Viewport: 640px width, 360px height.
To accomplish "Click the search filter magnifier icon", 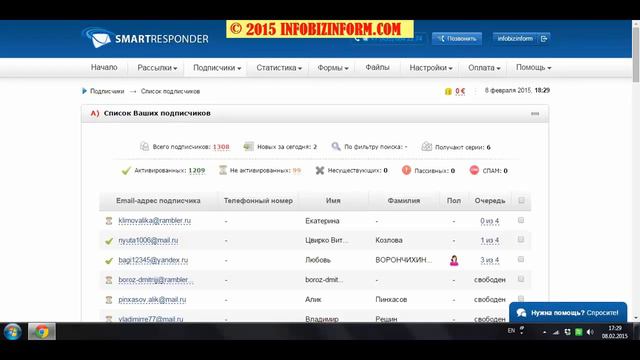I will (336, 147).
